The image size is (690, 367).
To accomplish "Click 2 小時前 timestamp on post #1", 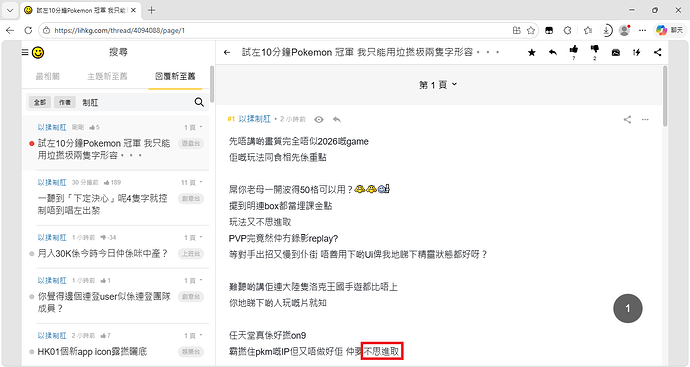I will [293, 119].
